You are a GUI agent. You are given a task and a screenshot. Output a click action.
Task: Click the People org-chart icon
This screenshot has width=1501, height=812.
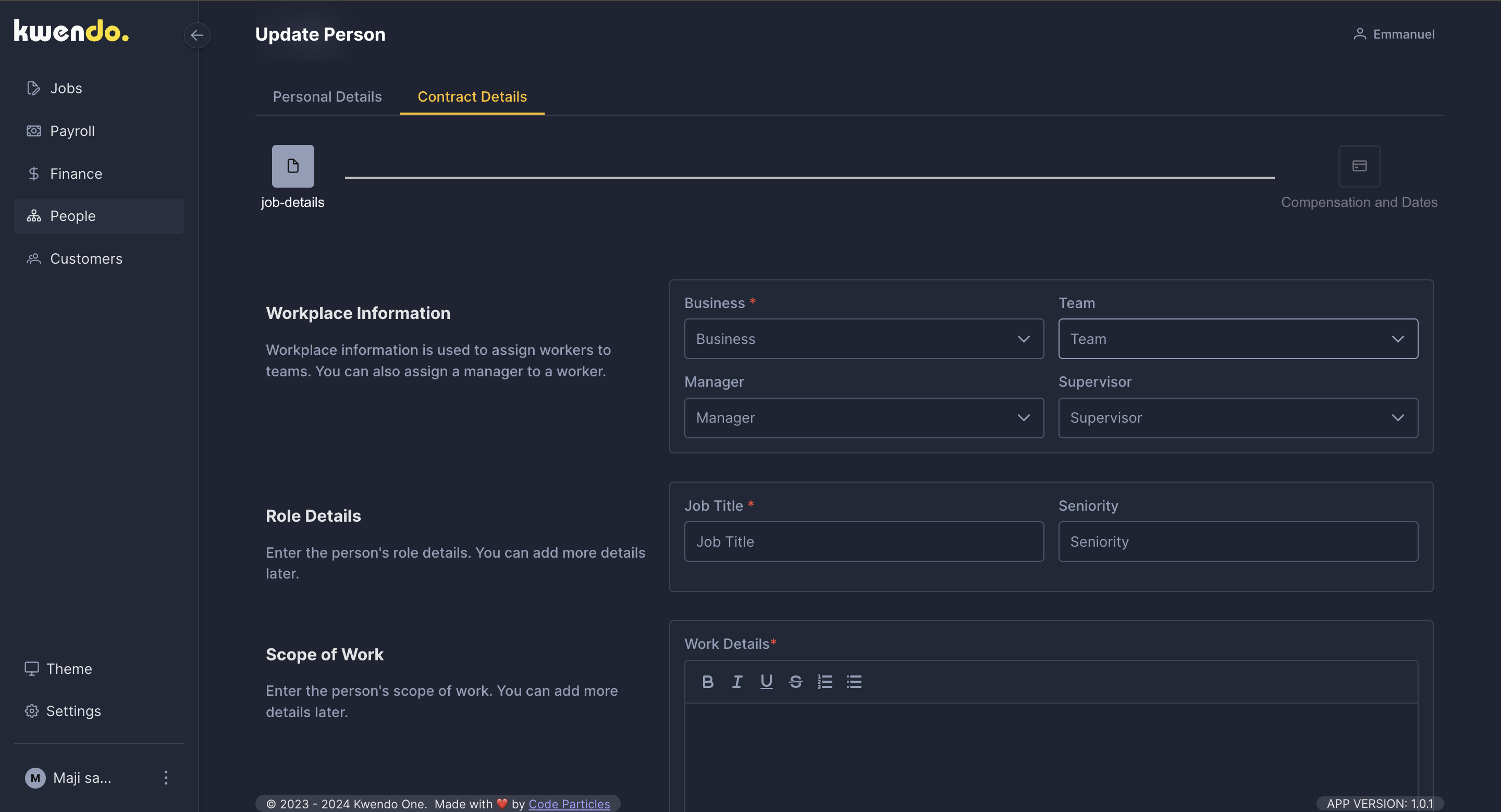(33, 216)
